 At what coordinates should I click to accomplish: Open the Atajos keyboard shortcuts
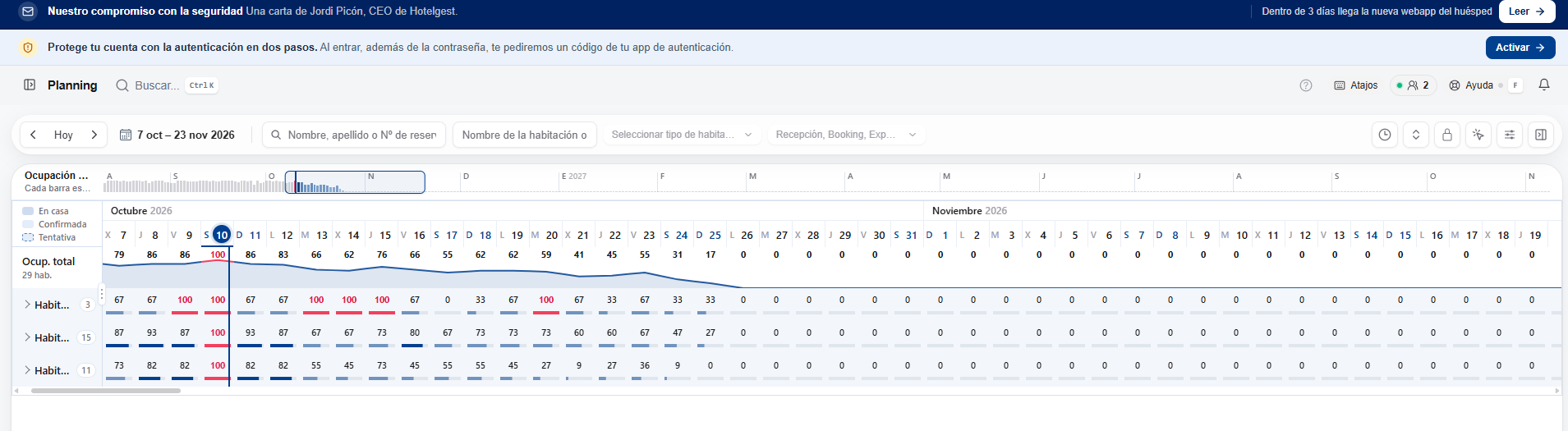(1356, 85)
